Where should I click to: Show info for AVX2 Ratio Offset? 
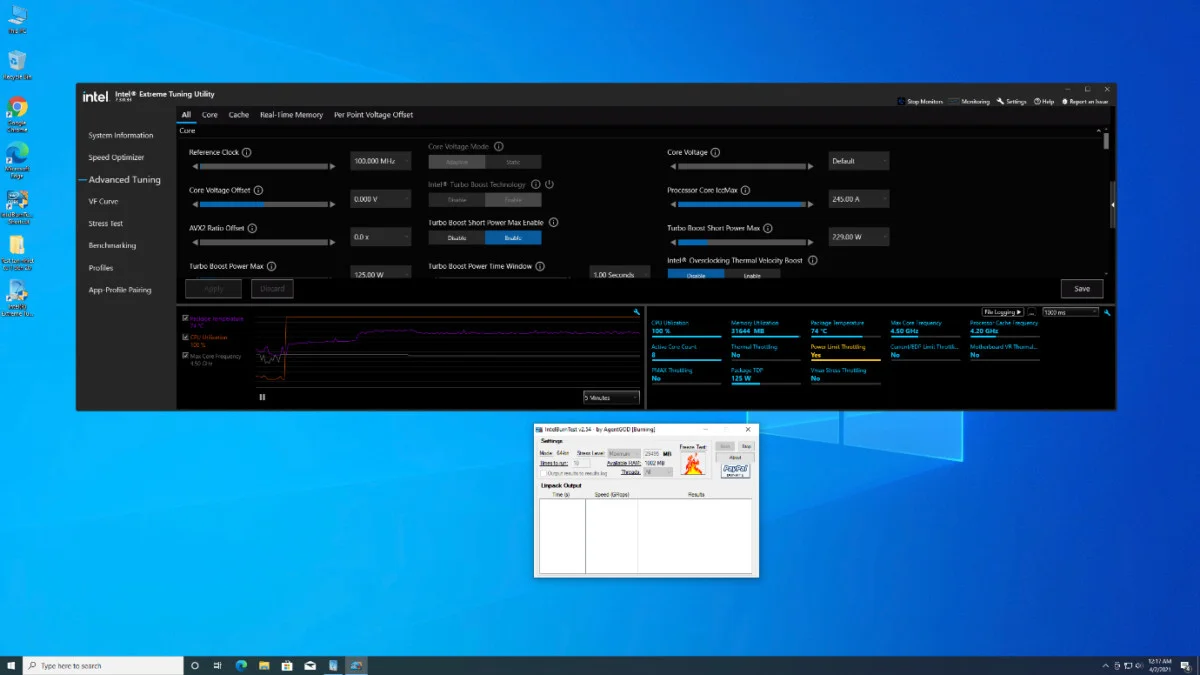point(252,228)
